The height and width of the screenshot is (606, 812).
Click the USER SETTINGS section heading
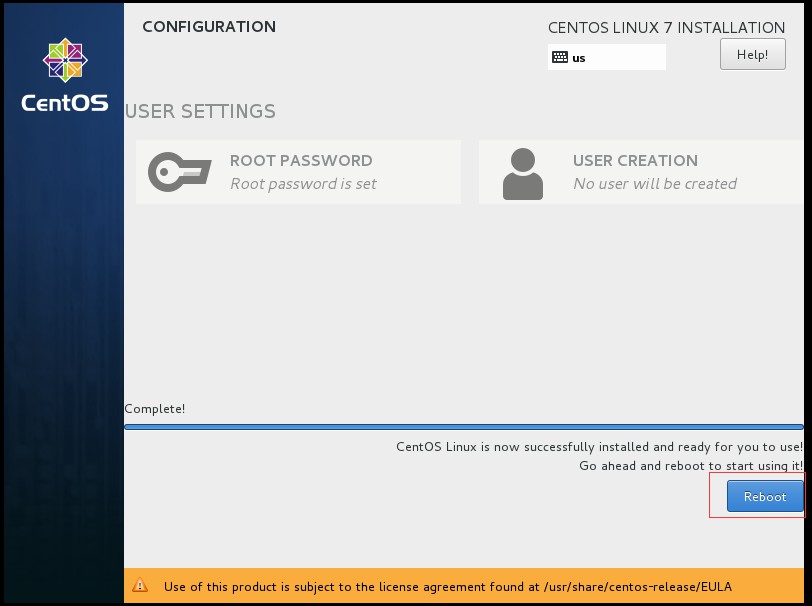click(200, 111)
